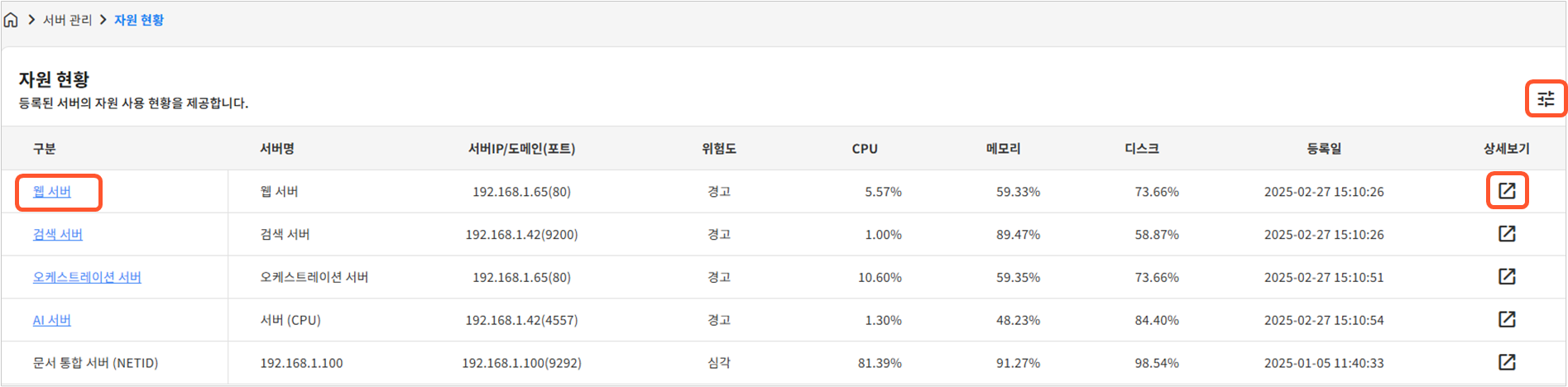The width and height of the screenshot is (1568, 387).
Task: Open detail view for 검색 서버 row
Action: pyautogui.click(x=1507, y=234)
